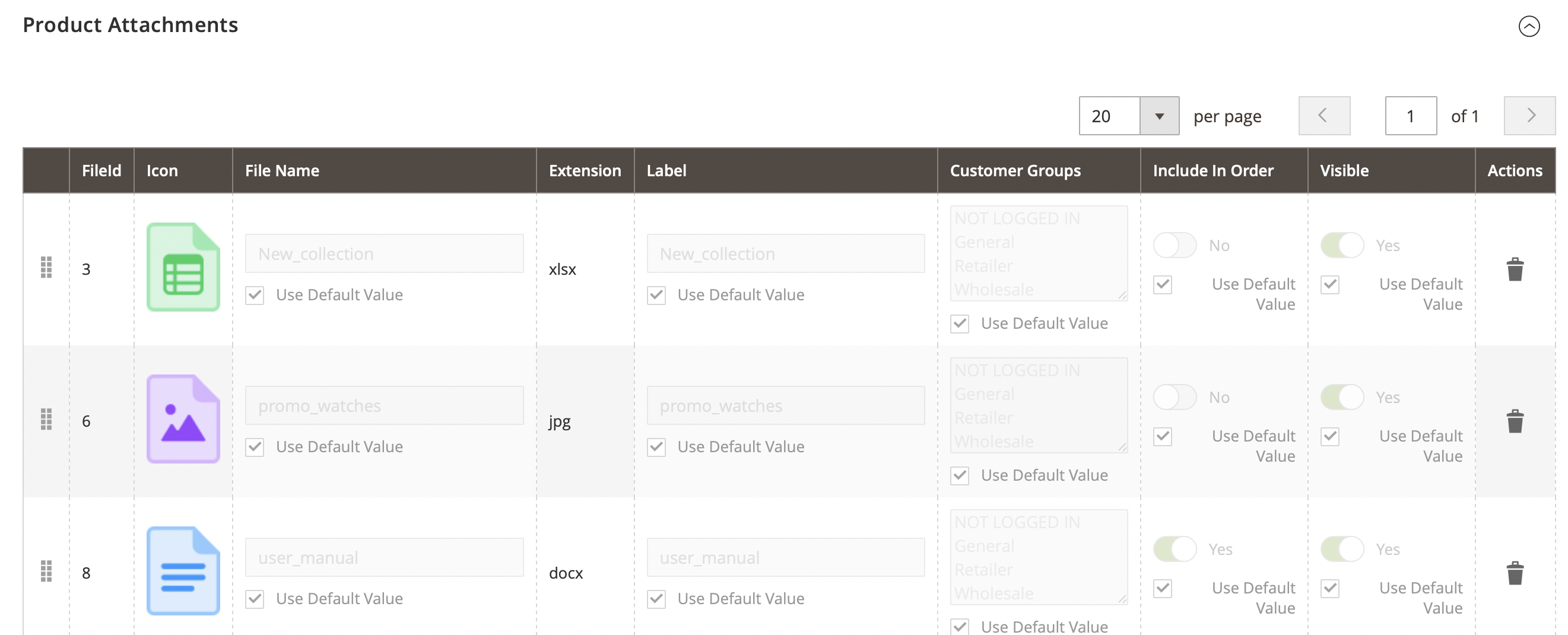The height and width of the screenshot is (635, 1568).
Task: Toggle Include In Order switch for promo_watches
Action: point(1175,398)
